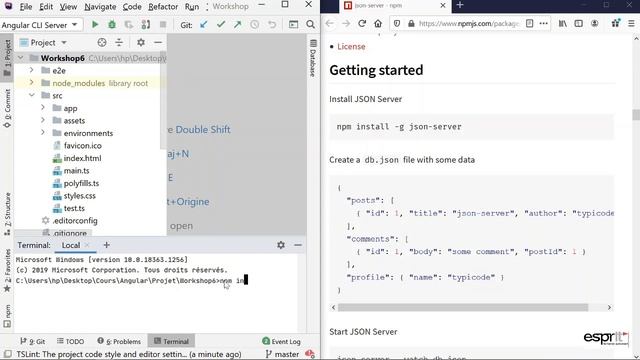Hide the Terminal panel
This screenshot has width=640, height=360.
pos(298,245)
